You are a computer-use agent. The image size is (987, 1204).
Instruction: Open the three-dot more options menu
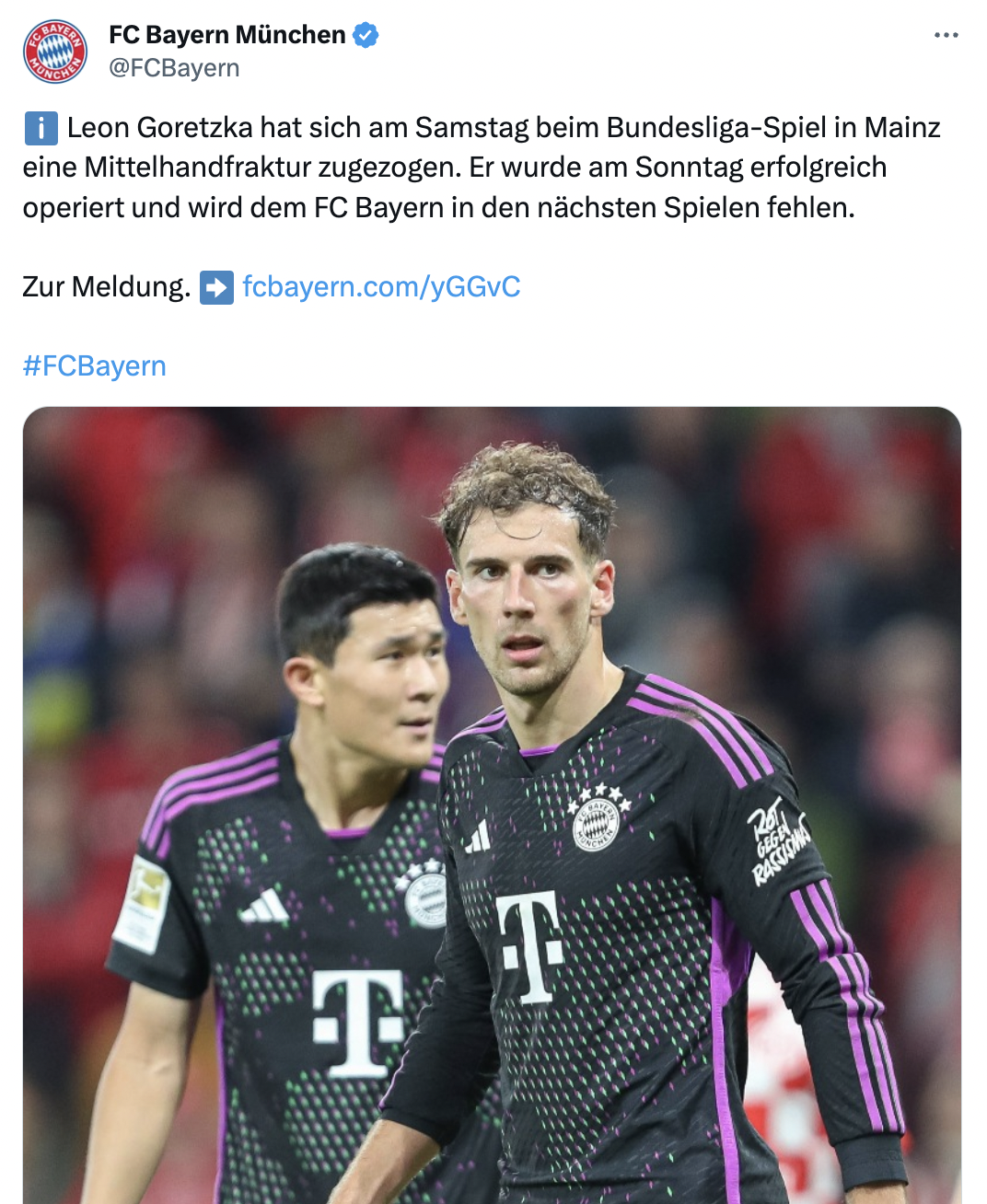[946, 35]
